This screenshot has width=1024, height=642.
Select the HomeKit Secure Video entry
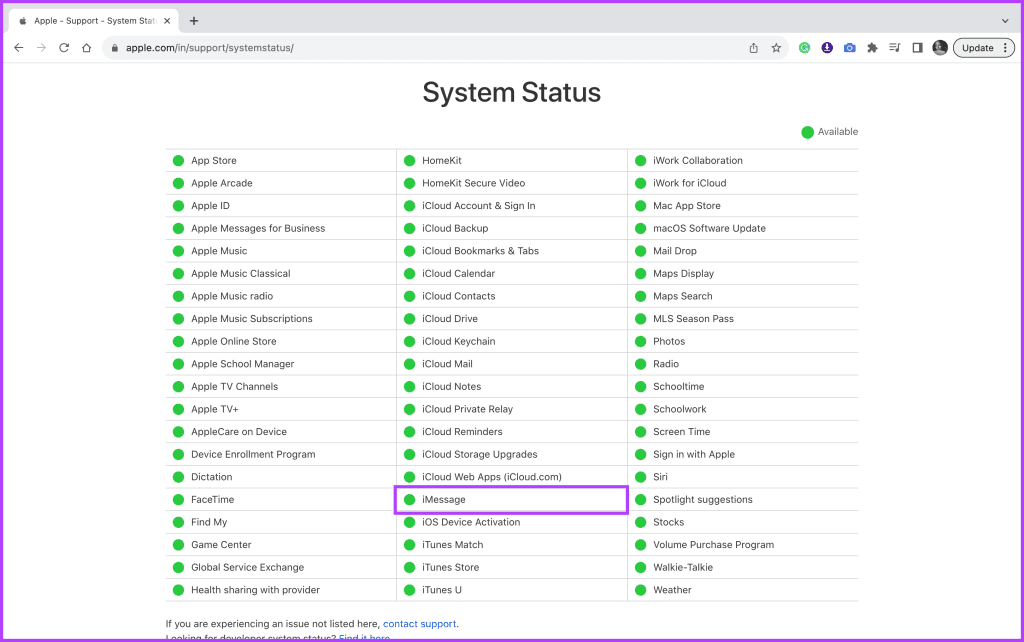(473, 183)
